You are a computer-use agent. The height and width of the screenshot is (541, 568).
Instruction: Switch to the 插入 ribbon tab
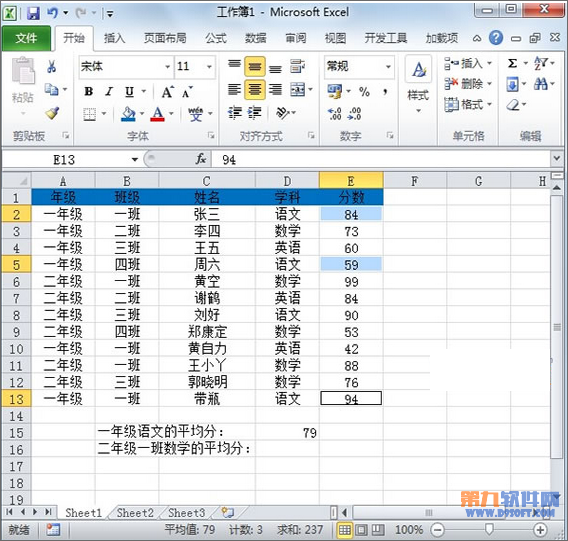(x=114, y=38)
